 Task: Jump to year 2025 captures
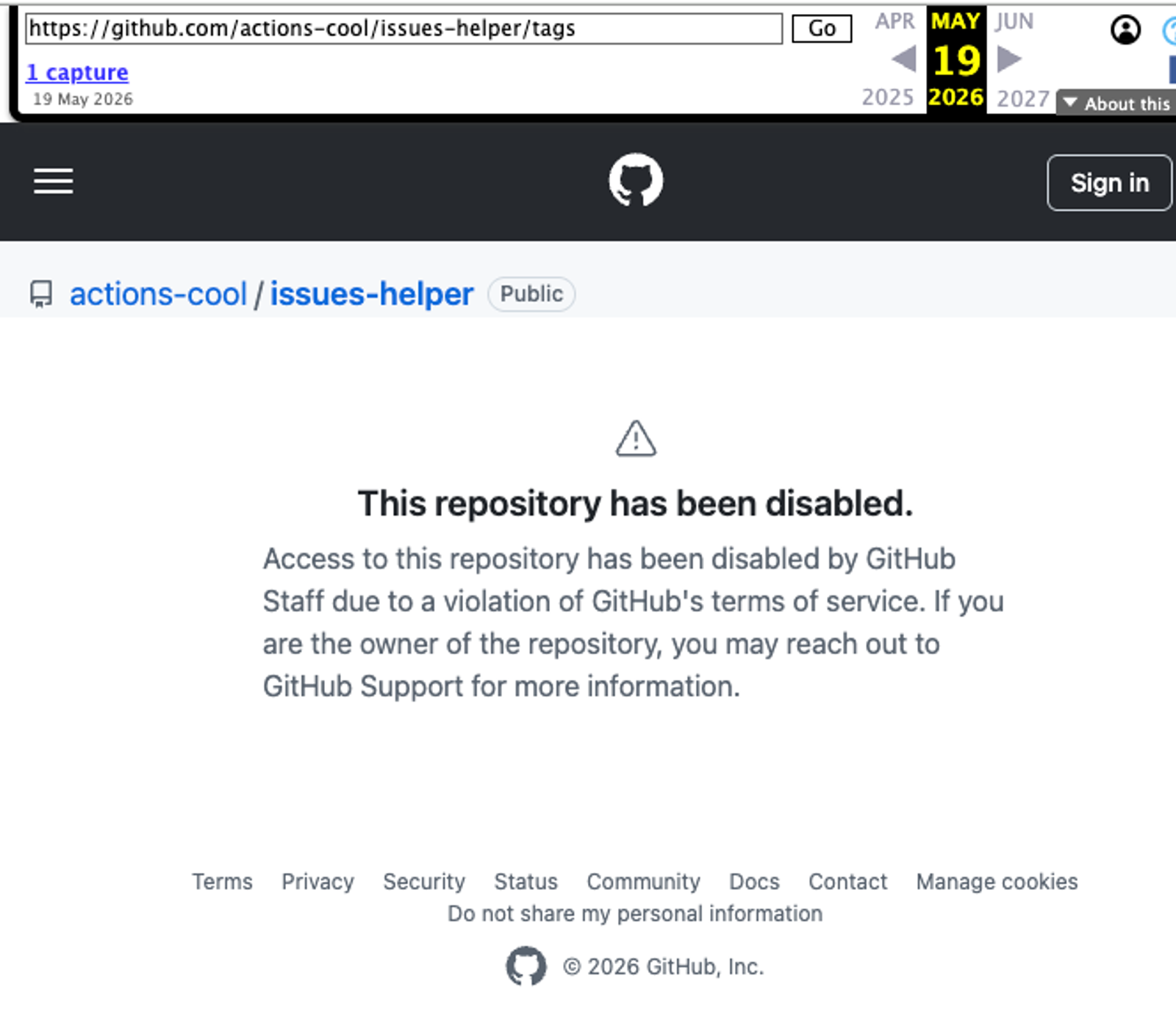887,97
